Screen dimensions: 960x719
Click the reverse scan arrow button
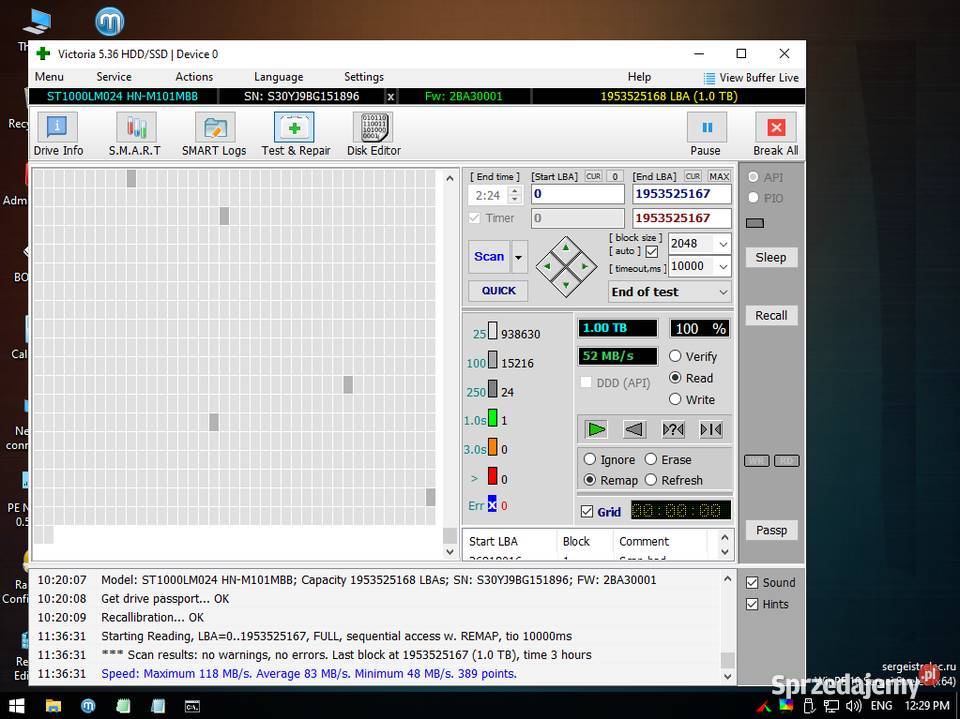pyautogui.click(x=634, y=429)
